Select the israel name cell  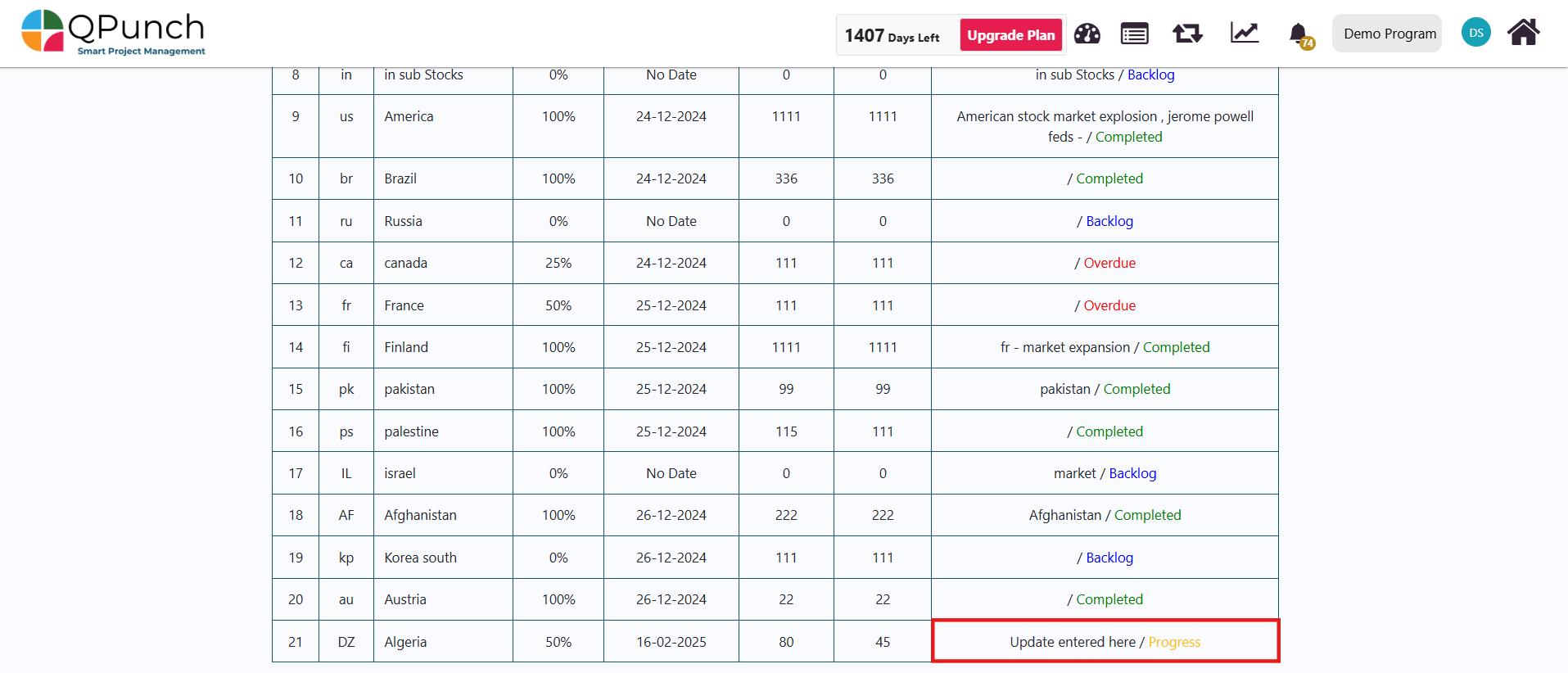[x=443, y=473]
